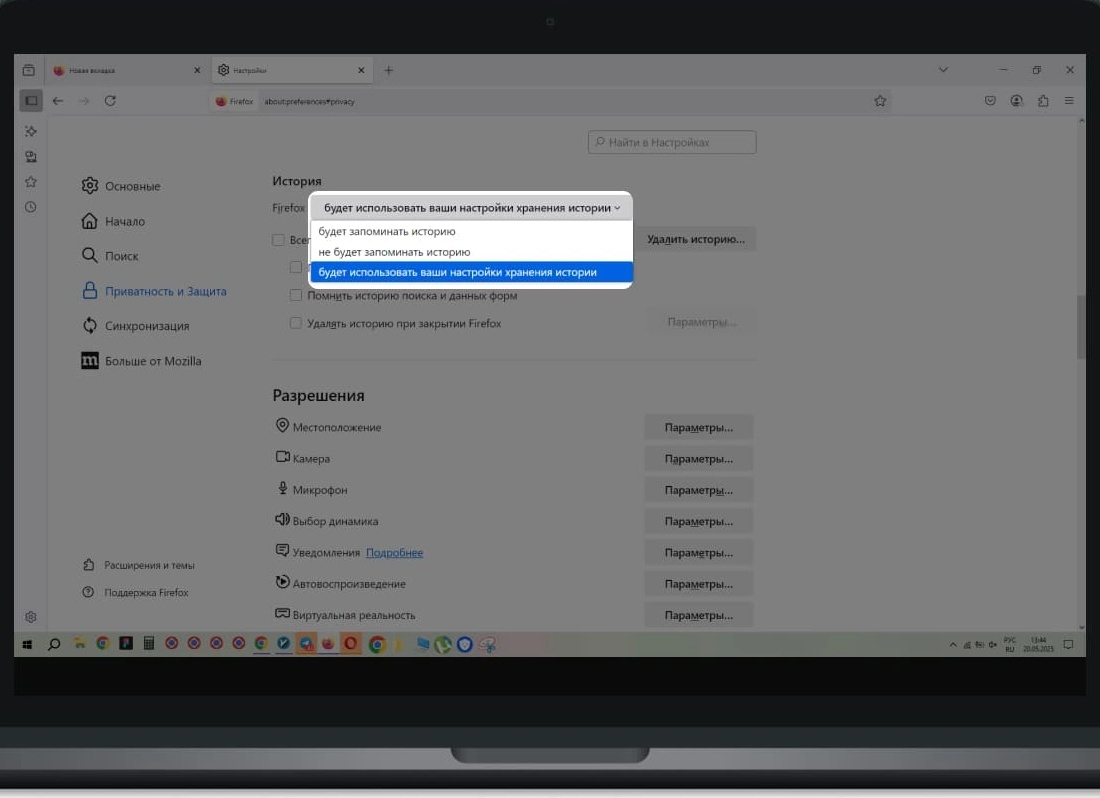Open the bookmarks star in the sidebar
1100x798 pixels.
[31, 182]
